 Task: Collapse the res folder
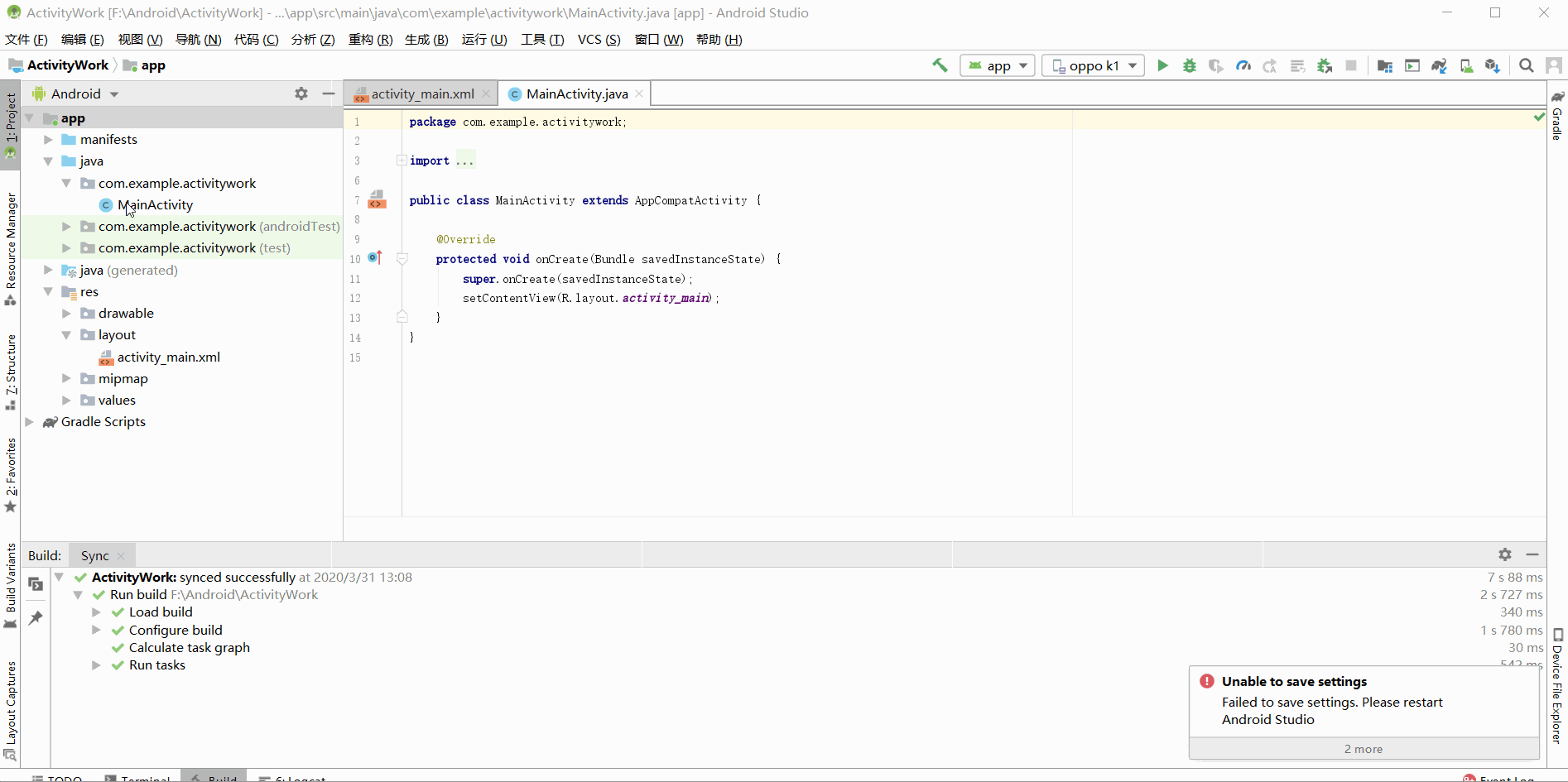48,291
